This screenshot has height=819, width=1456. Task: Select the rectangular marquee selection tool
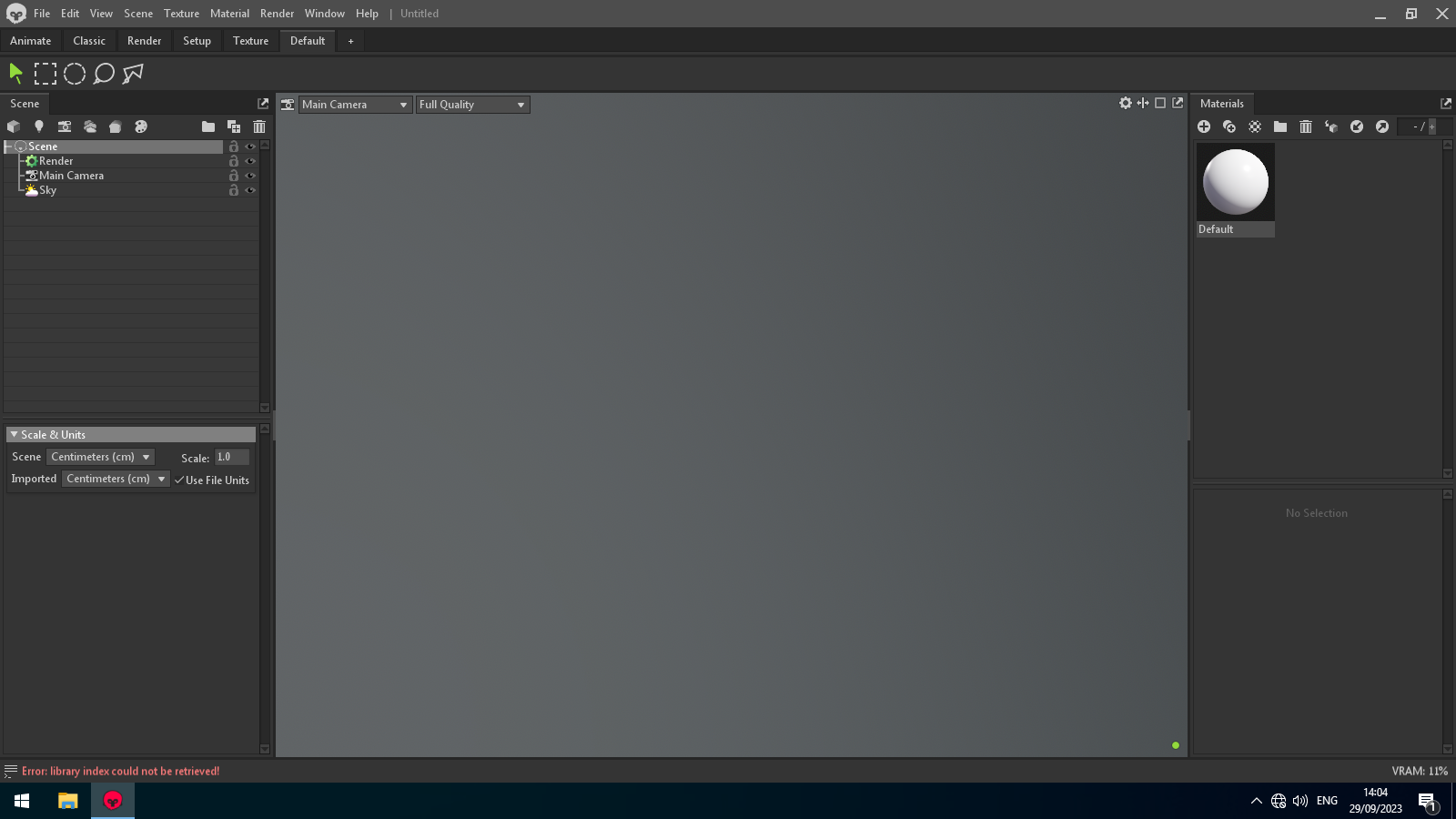pos(45,74)
